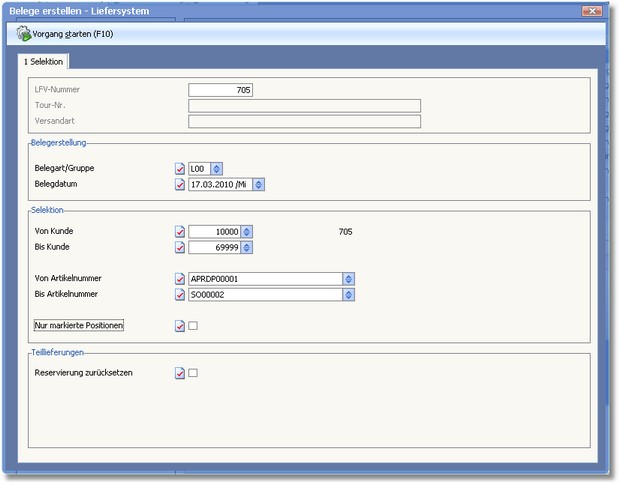Click the Von Kunde spinner arrows
This screenshot has height=485, width=620.
click(x=247, y=232)
